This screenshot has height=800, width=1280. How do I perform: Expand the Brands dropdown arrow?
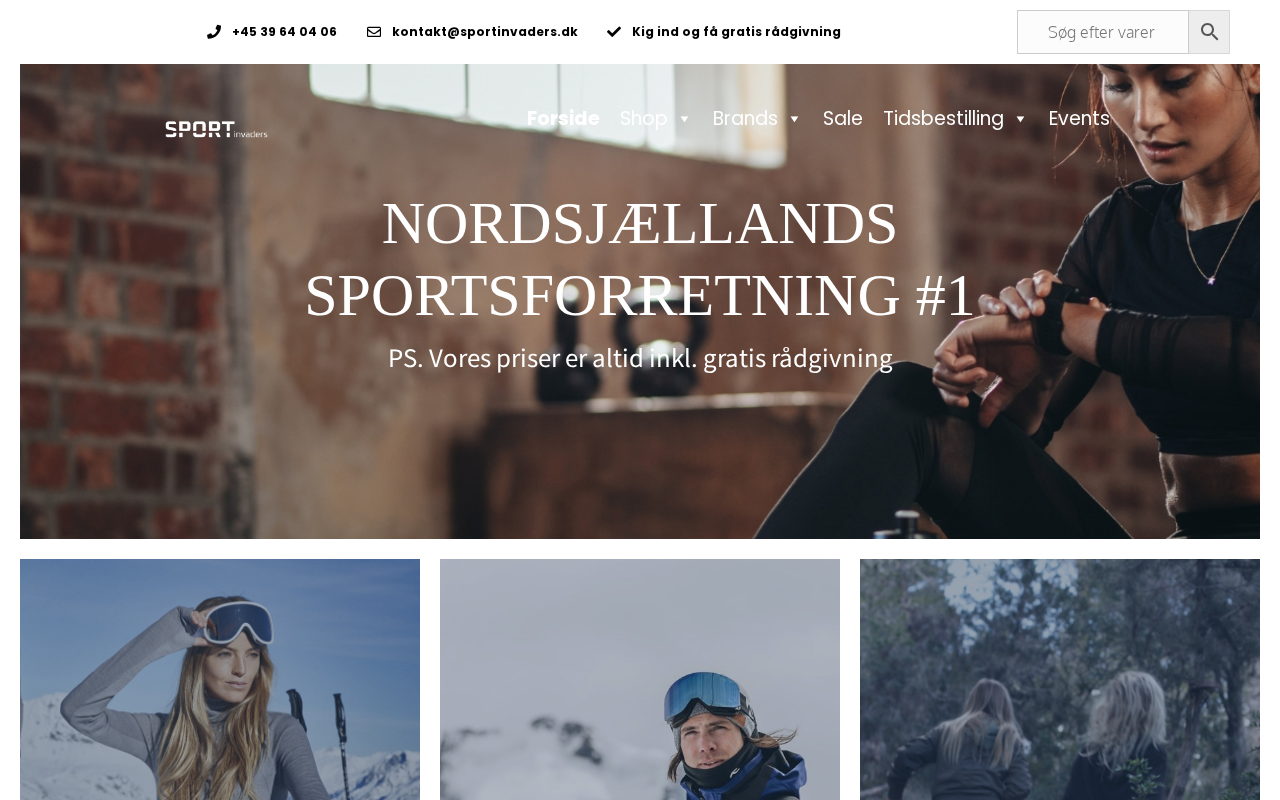[794, 119]
